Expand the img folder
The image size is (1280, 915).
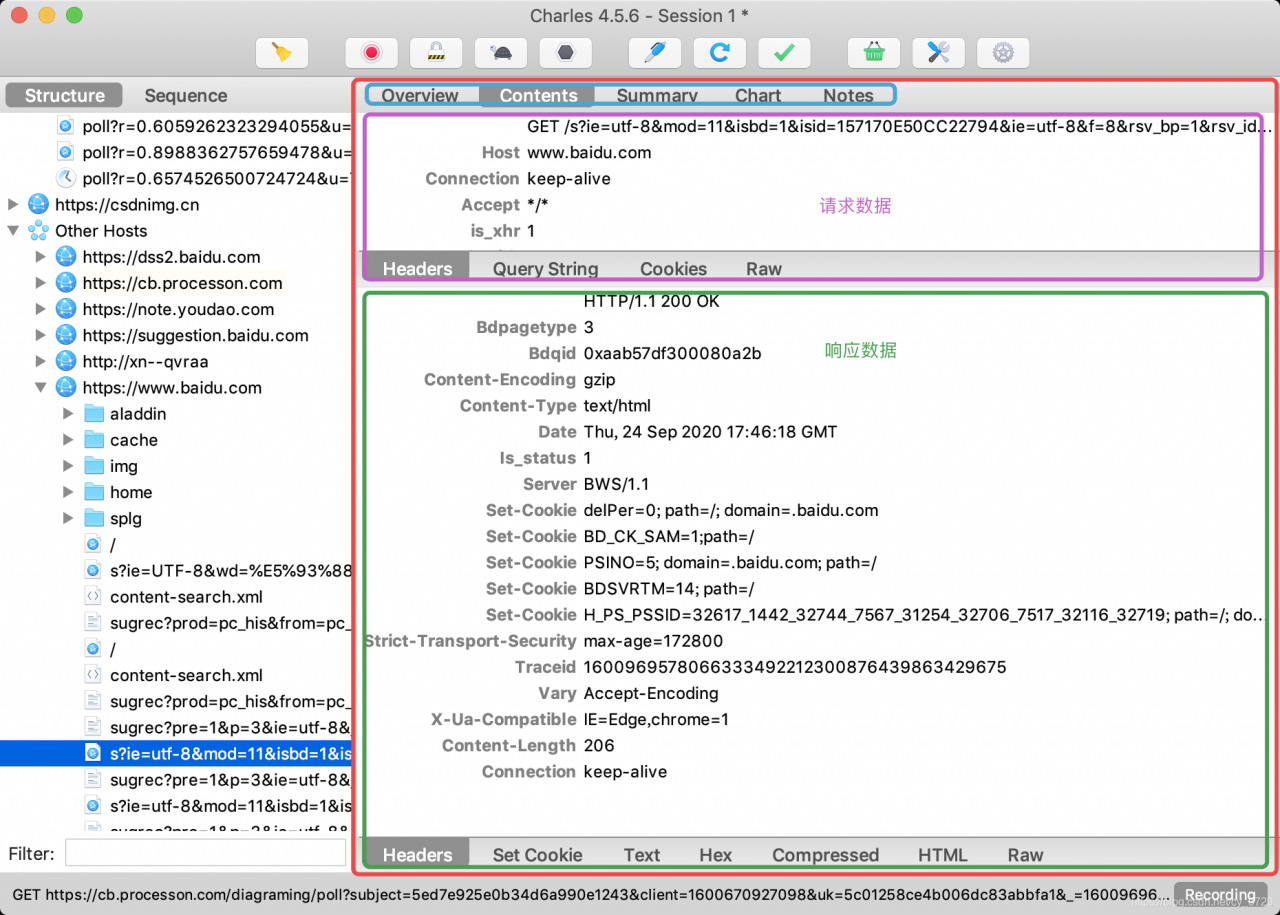[68, 466]
